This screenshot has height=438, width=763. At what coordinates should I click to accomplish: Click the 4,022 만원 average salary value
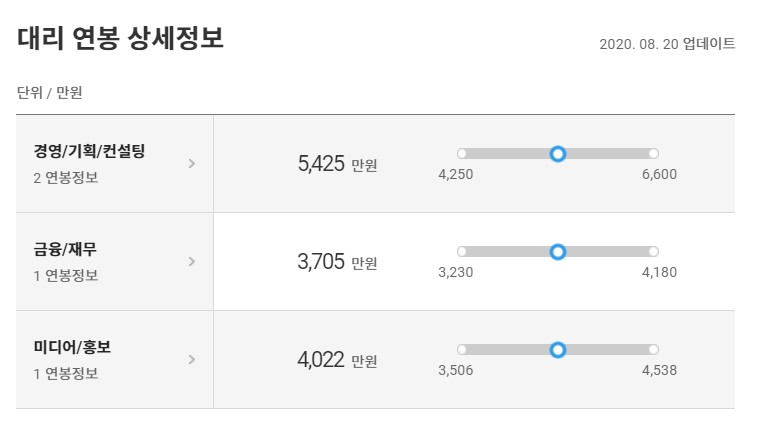337,360
